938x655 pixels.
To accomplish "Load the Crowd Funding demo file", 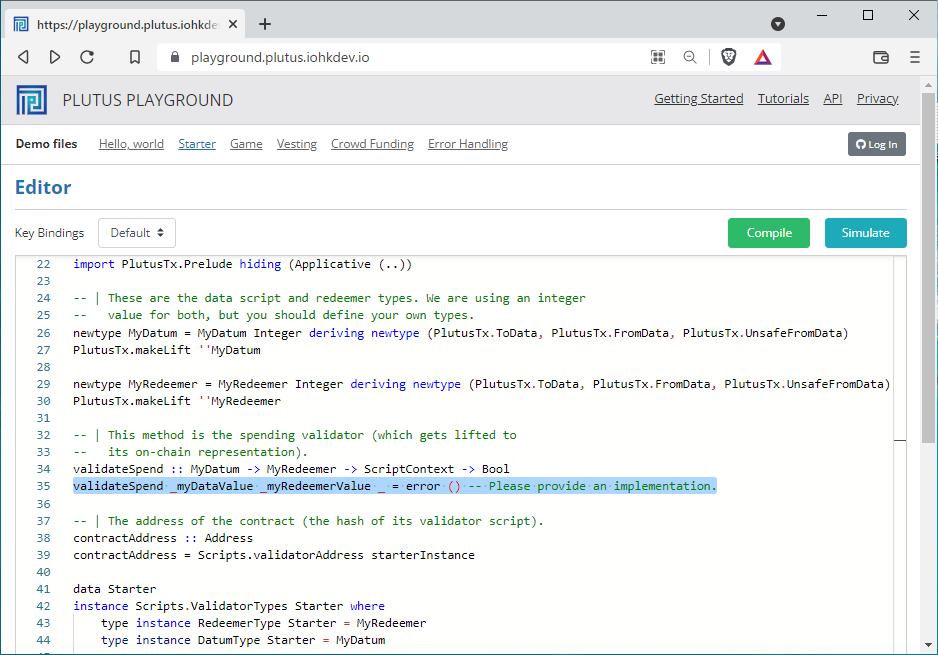I will coord(372,144).
